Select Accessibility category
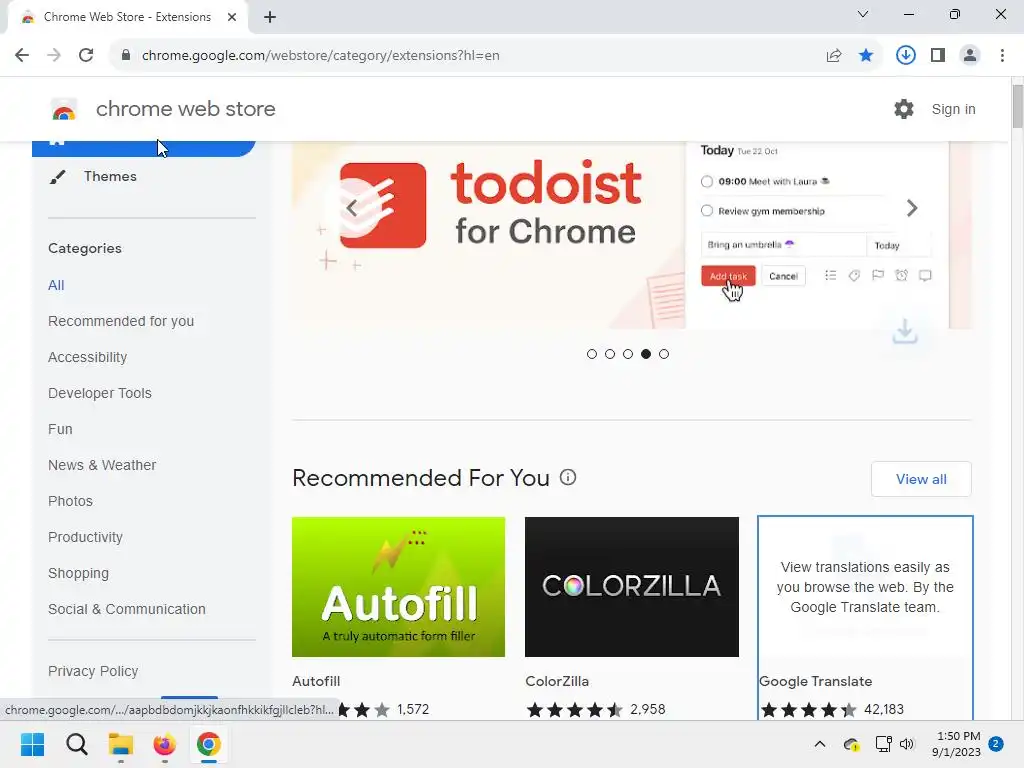This screenshot has width=1024, height=768. point(88,357)
